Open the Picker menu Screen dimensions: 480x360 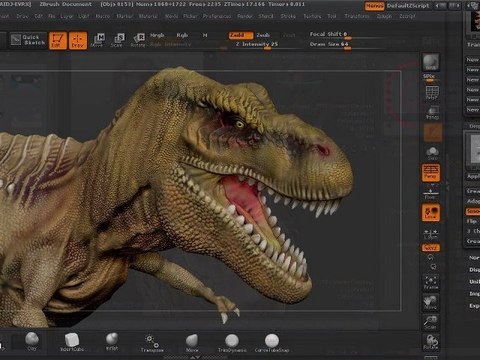point(190,16)
